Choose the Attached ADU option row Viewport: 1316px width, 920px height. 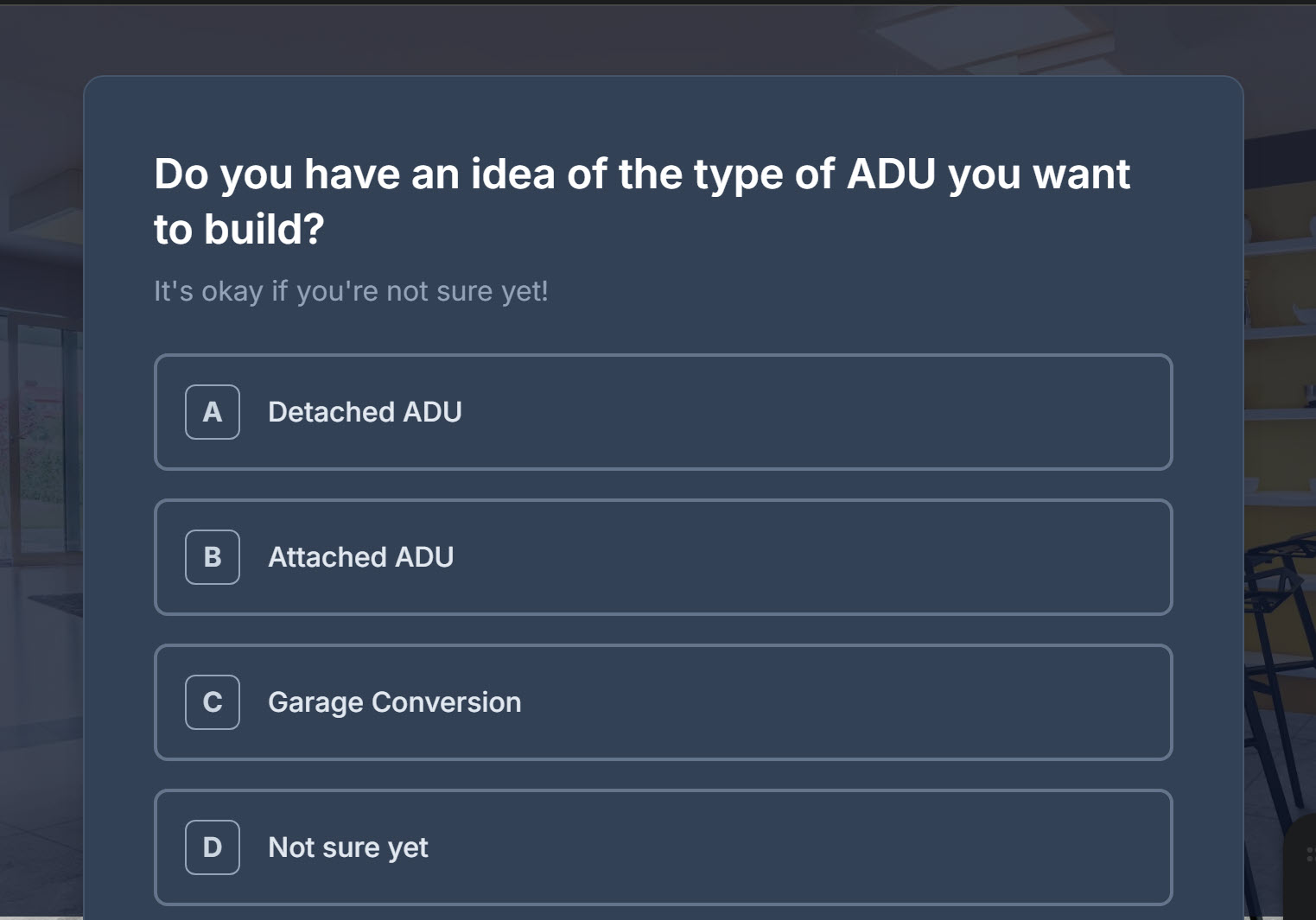coord(778,557)
